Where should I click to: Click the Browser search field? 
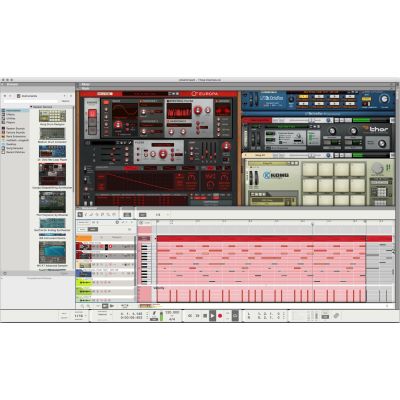(x=31, y=101)
